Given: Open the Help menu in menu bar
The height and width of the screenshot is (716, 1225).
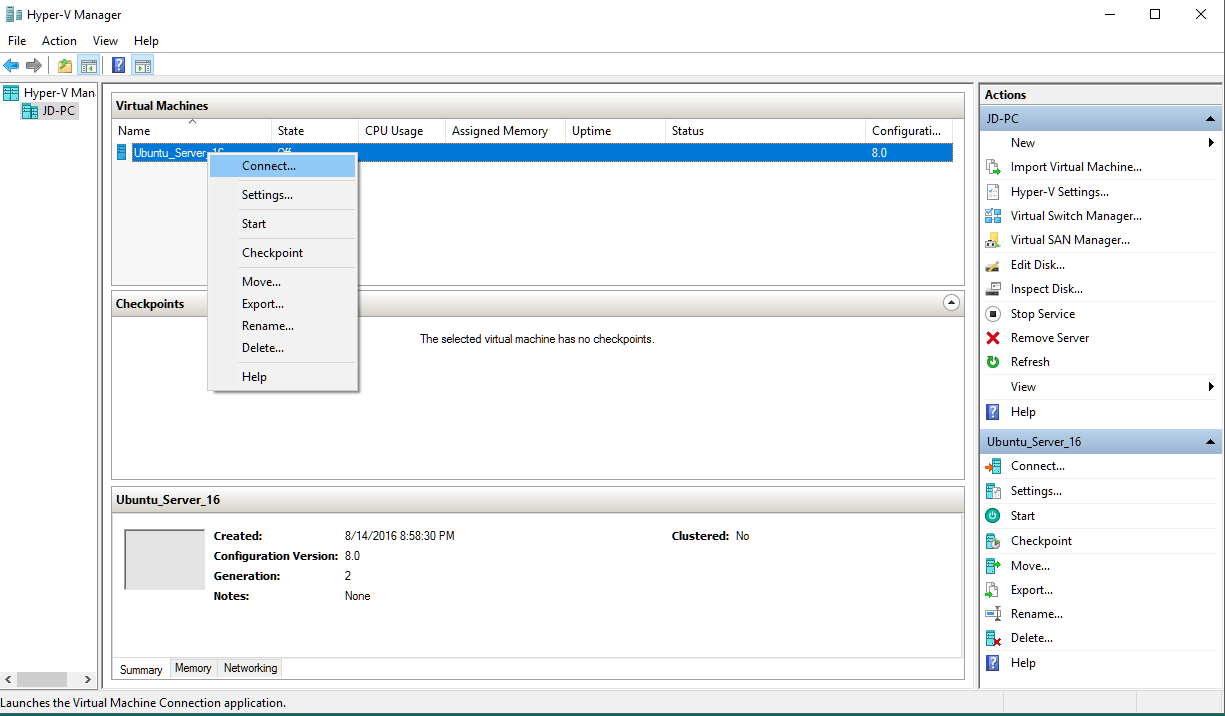Looking at the screenshot, I should pos(146,41).
